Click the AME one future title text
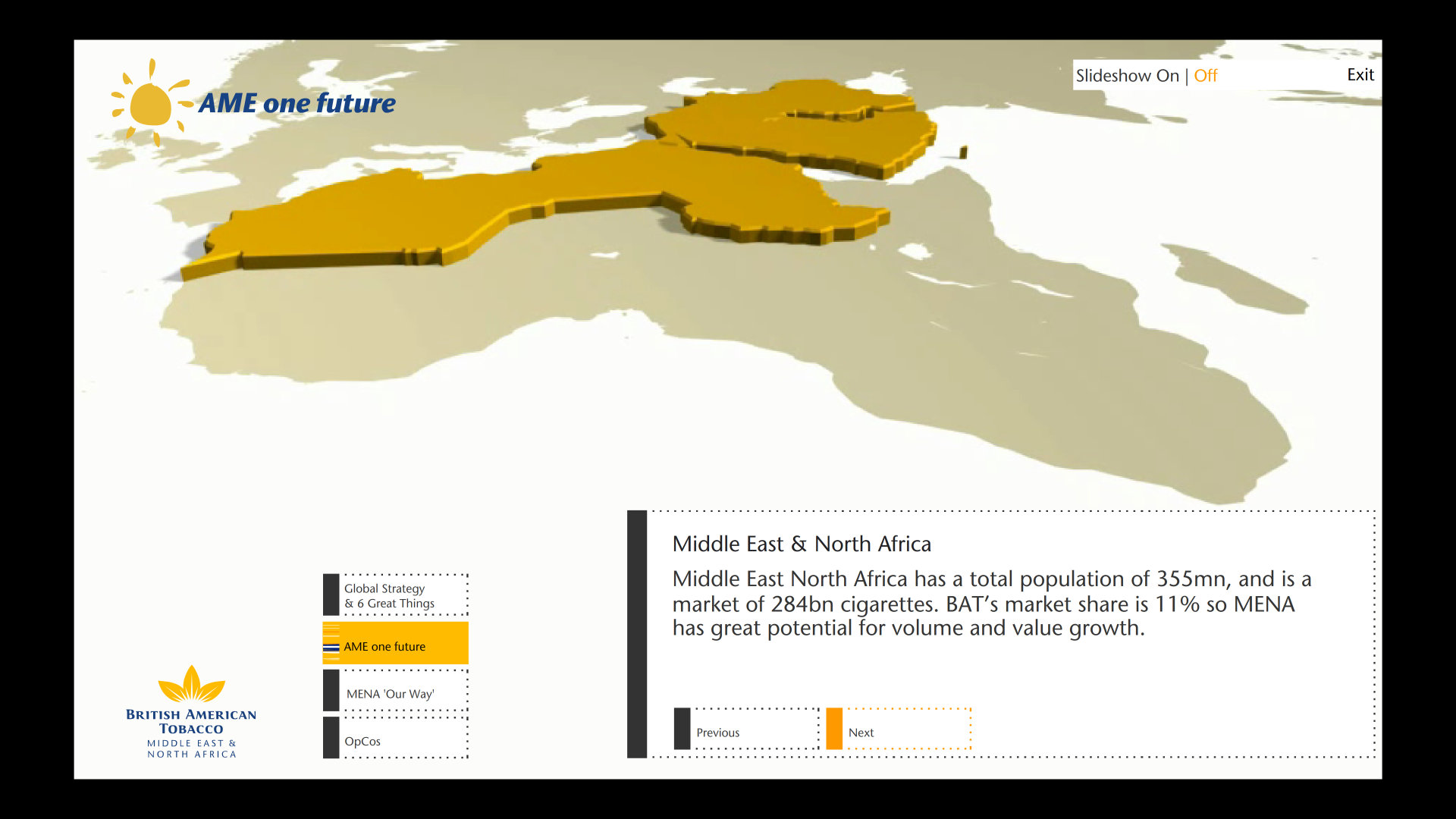This screenshot has width=1456, height=819. 297,103
